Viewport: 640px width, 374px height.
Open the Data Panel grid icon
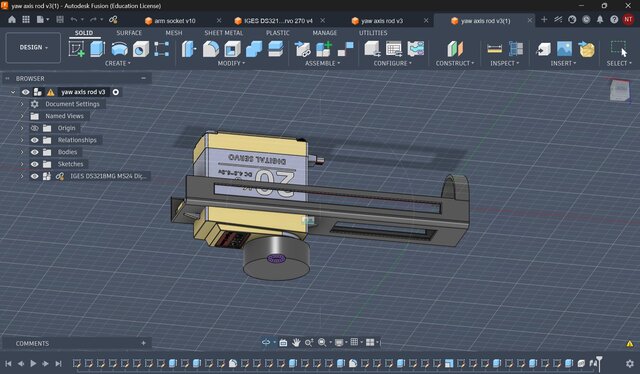click(x=26, y=20)
